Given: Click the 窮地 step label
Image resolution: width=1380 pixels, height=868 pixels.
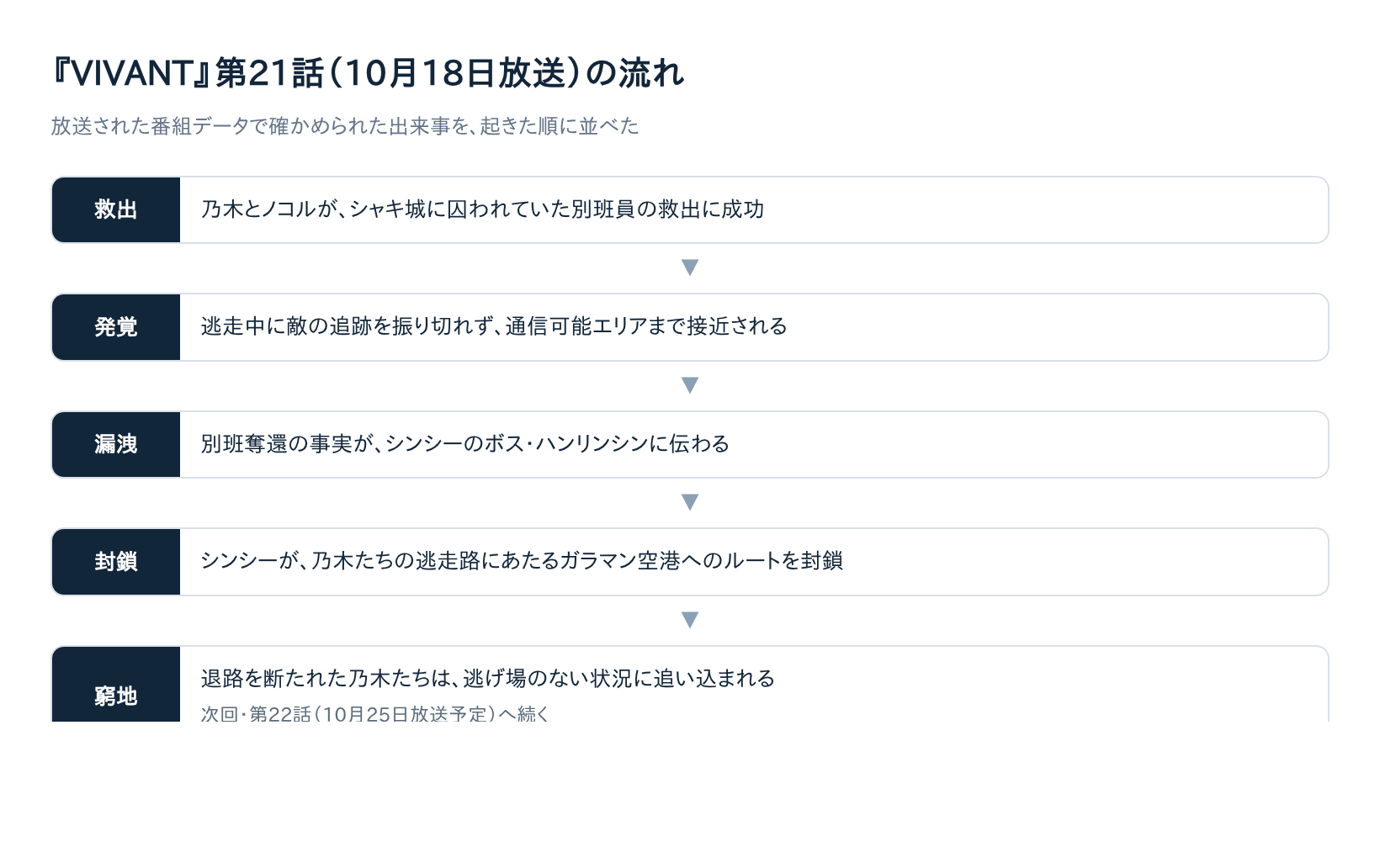Looking at the screenshot, I should click(x=116, y=695).
